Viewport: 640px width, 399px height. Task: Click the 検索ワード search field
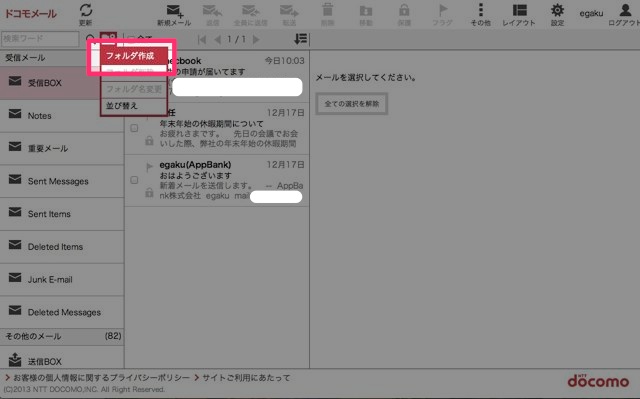[40, 39]
